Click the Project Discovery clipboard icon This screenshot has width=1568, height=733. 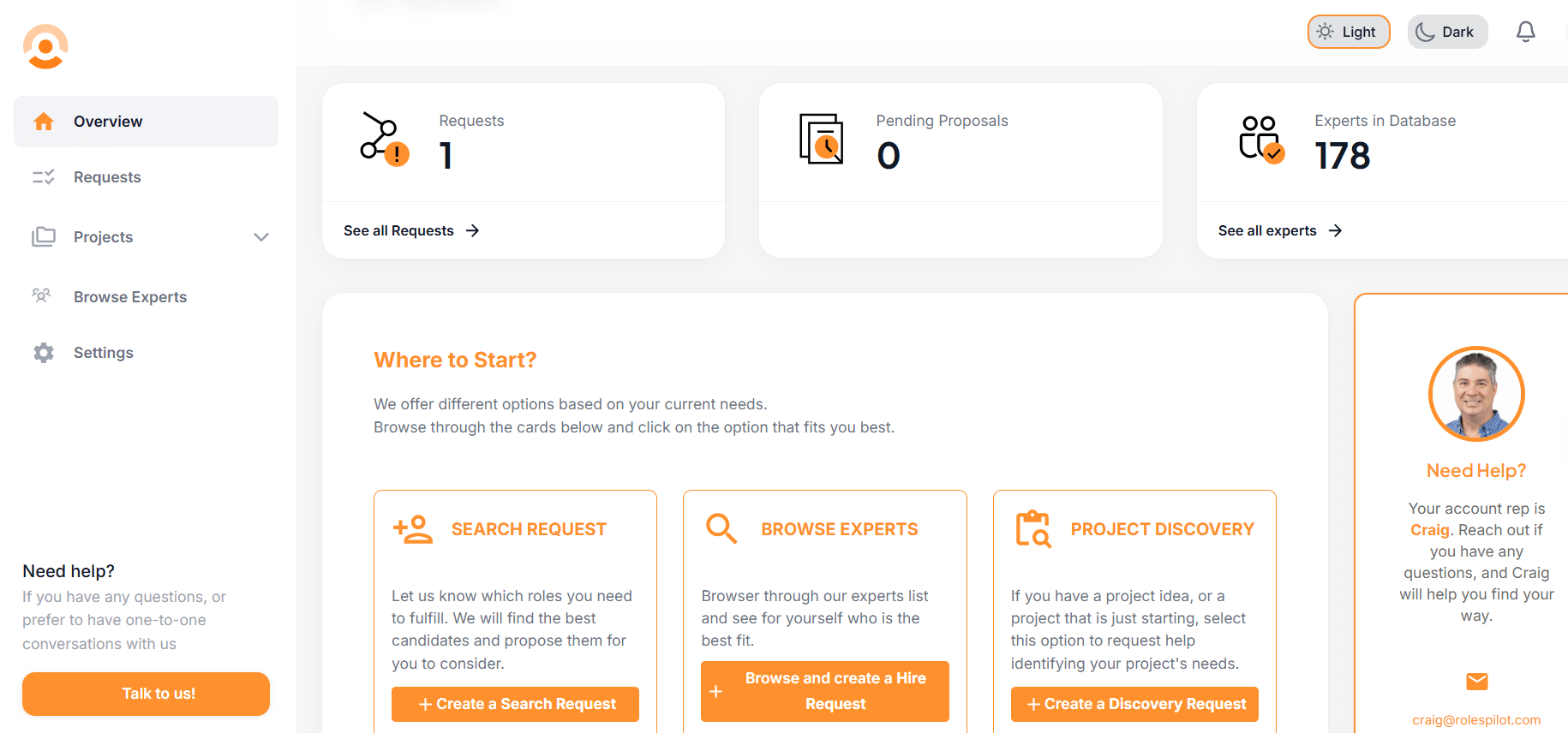click(1032, 529)
